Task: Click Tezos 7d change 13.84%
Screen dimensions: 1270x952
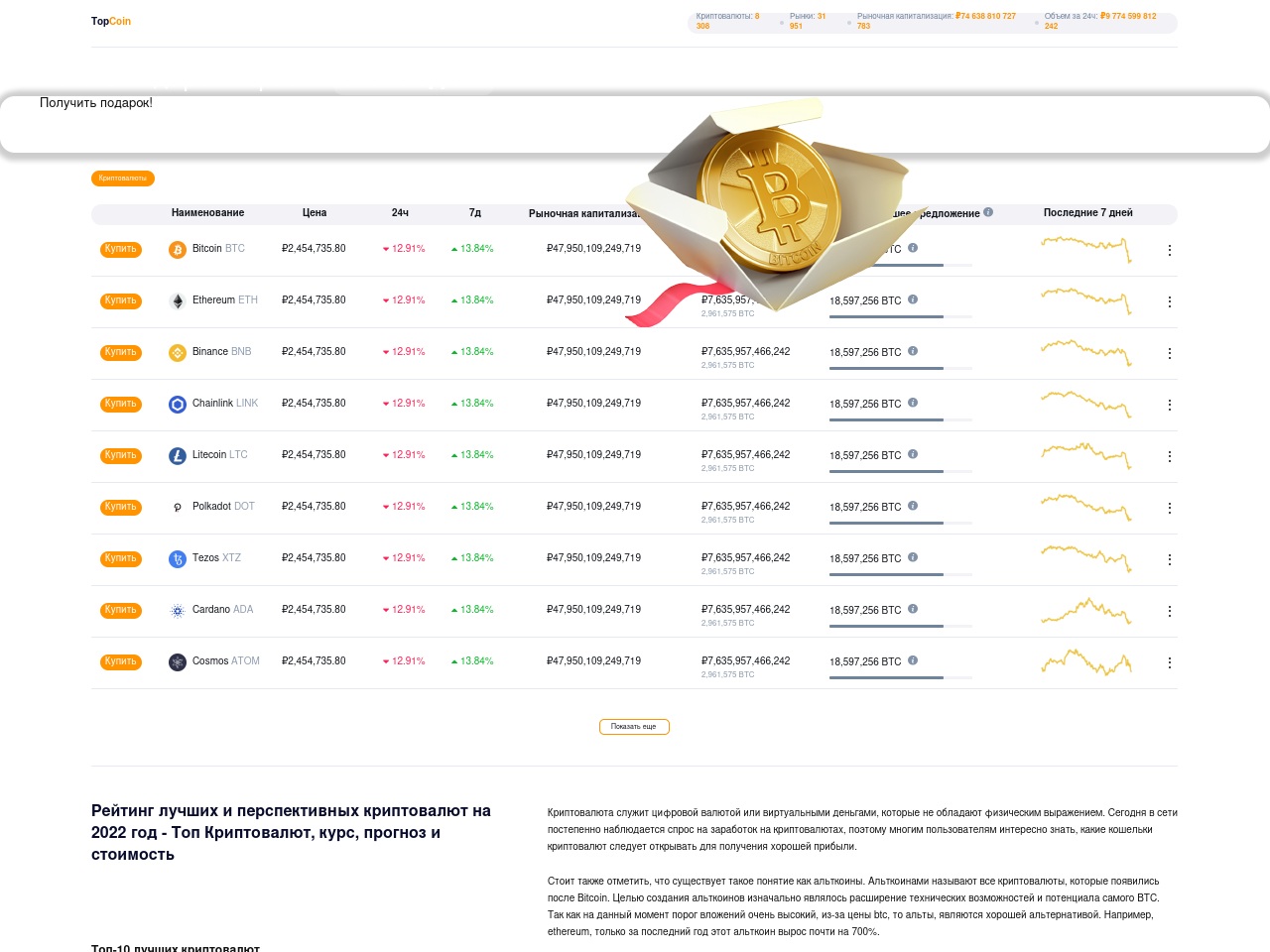Action: coord(472,558)
